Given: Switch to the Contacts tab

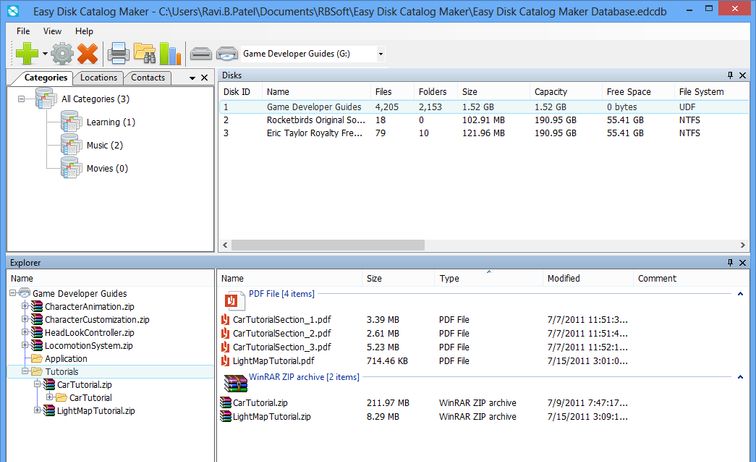Looking at the screenshot, I should tap(148, 77).
